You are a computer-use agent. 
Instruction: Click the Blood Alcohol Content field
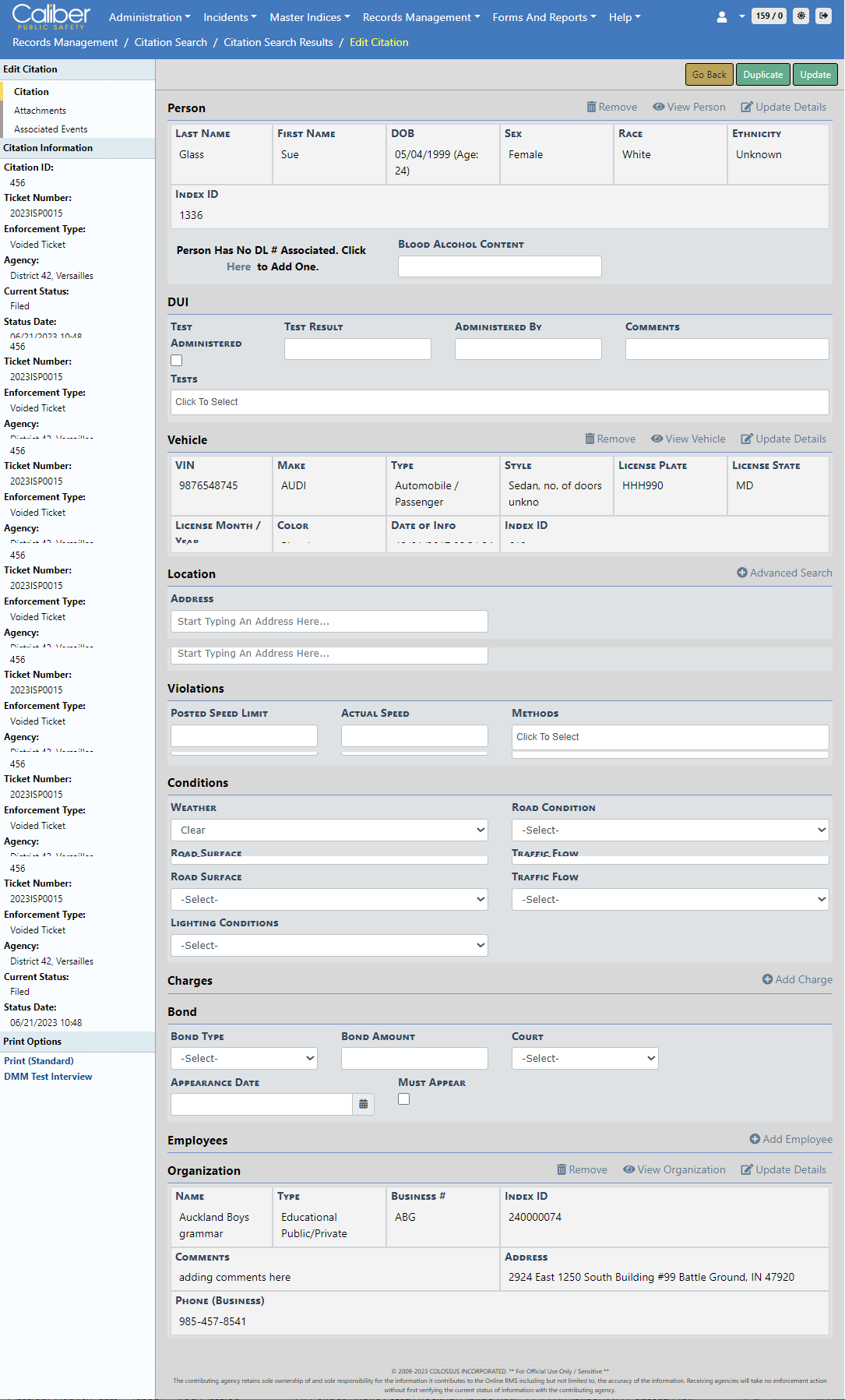[x=499, y=266]
